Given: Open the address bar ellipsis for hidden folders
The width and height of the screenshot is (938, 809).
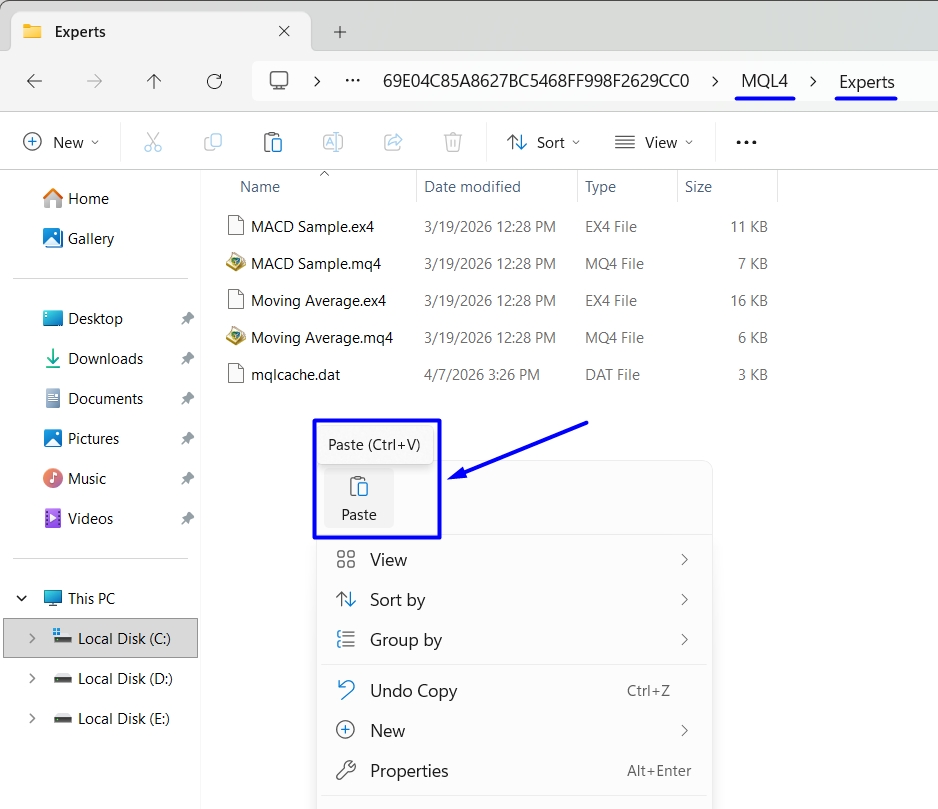Looking at the screenshot, I should [353, 80].
